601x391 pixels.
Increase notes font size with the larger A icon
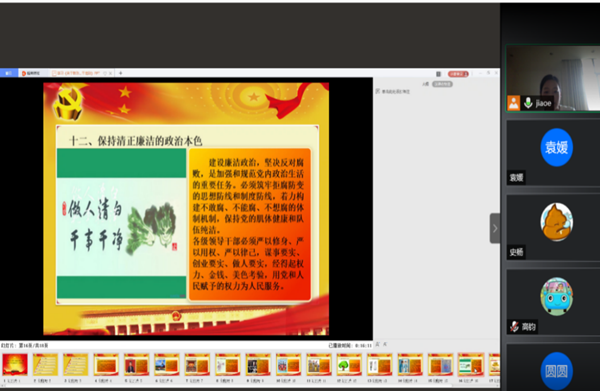[x=378, y=345]
